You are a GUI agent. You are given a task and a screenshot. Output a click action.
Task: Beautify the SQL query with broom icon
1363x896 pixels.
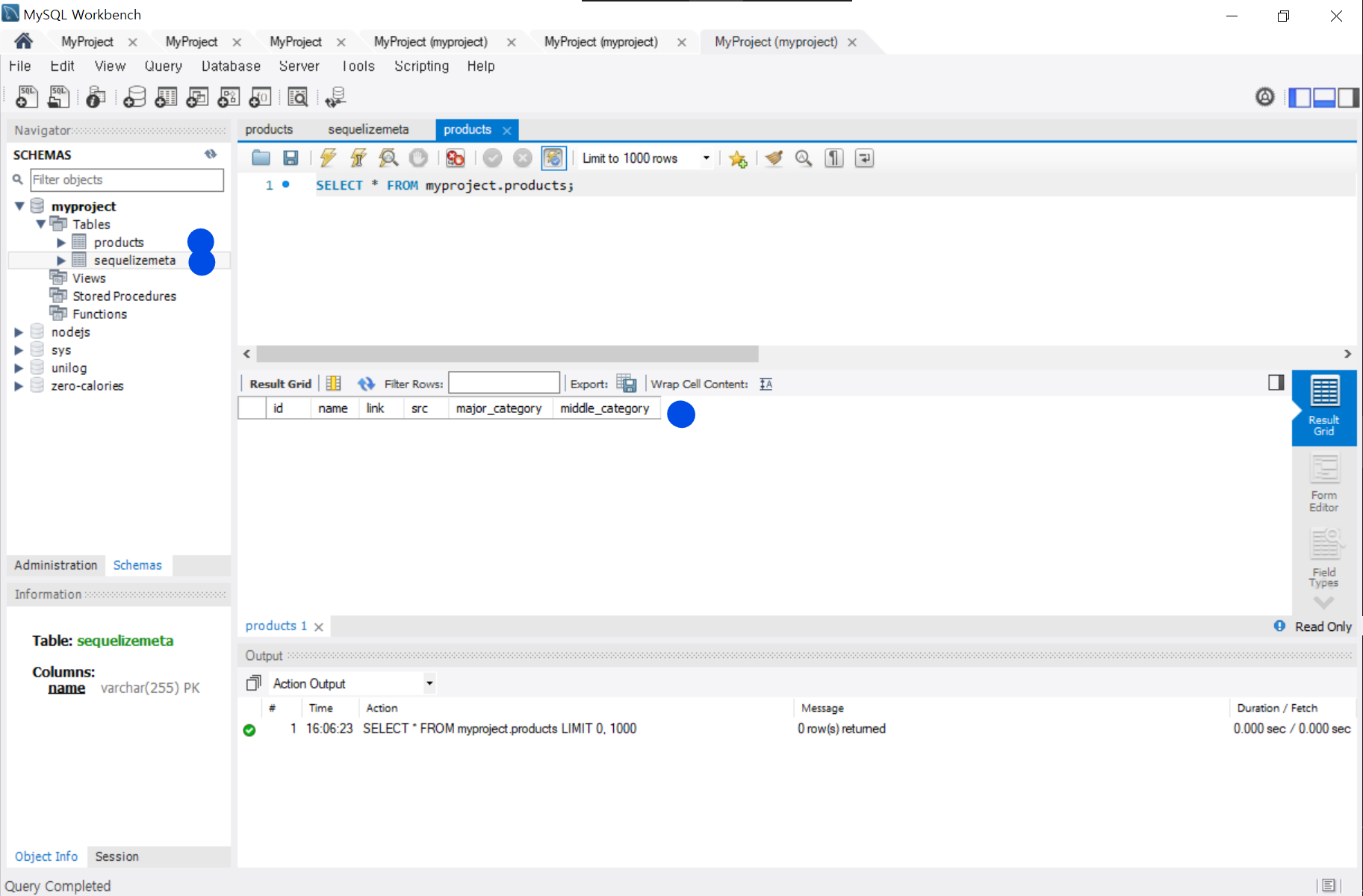pos(774,158)
